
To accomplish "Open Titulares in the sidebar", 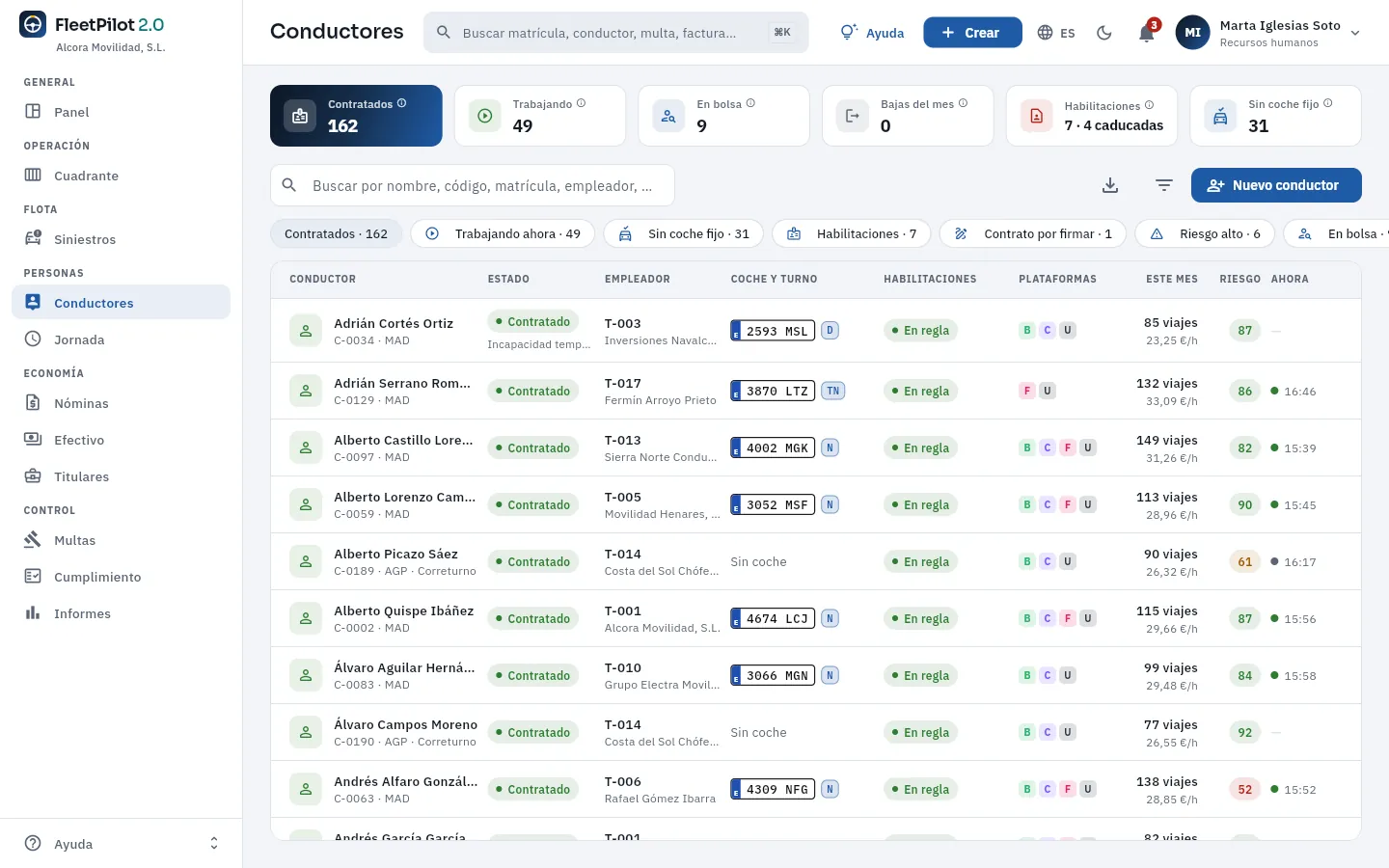I will click(121, 476).
